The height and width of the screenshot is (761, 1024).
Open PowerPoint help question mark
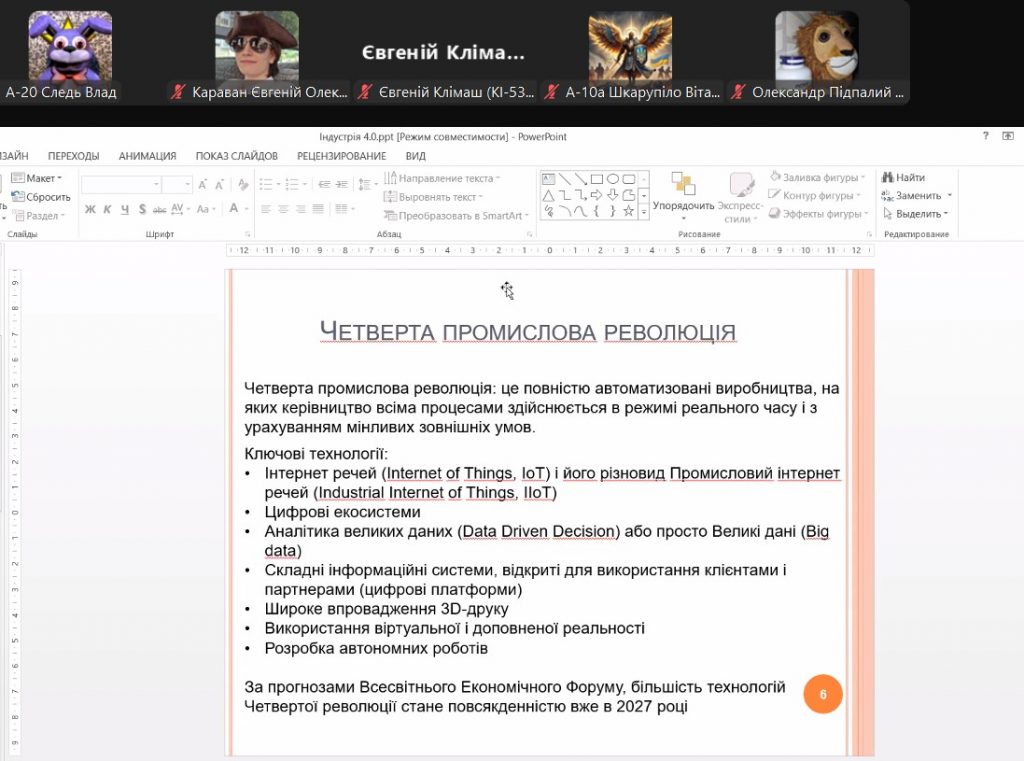tap(985, 136)
